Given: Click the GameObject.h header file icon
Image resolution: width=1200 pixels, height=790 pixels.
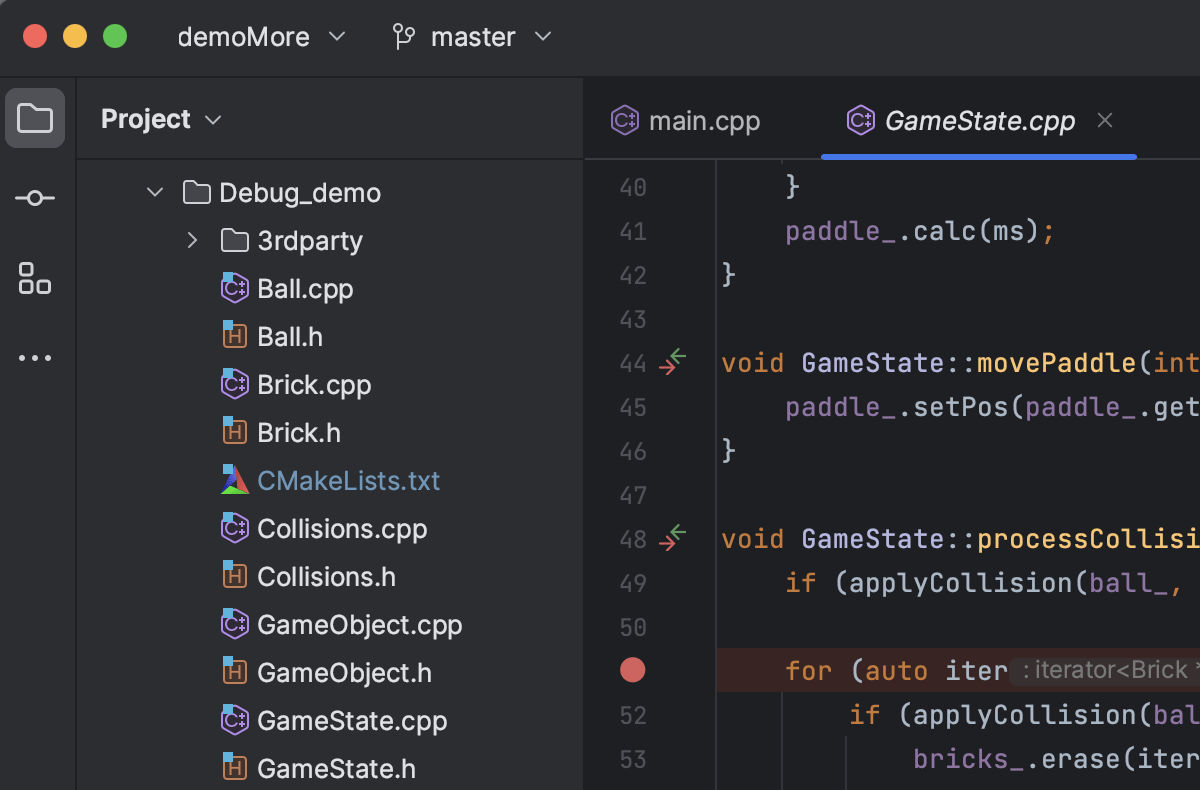Looking at the screenshot, I should [x=234, y=672].
